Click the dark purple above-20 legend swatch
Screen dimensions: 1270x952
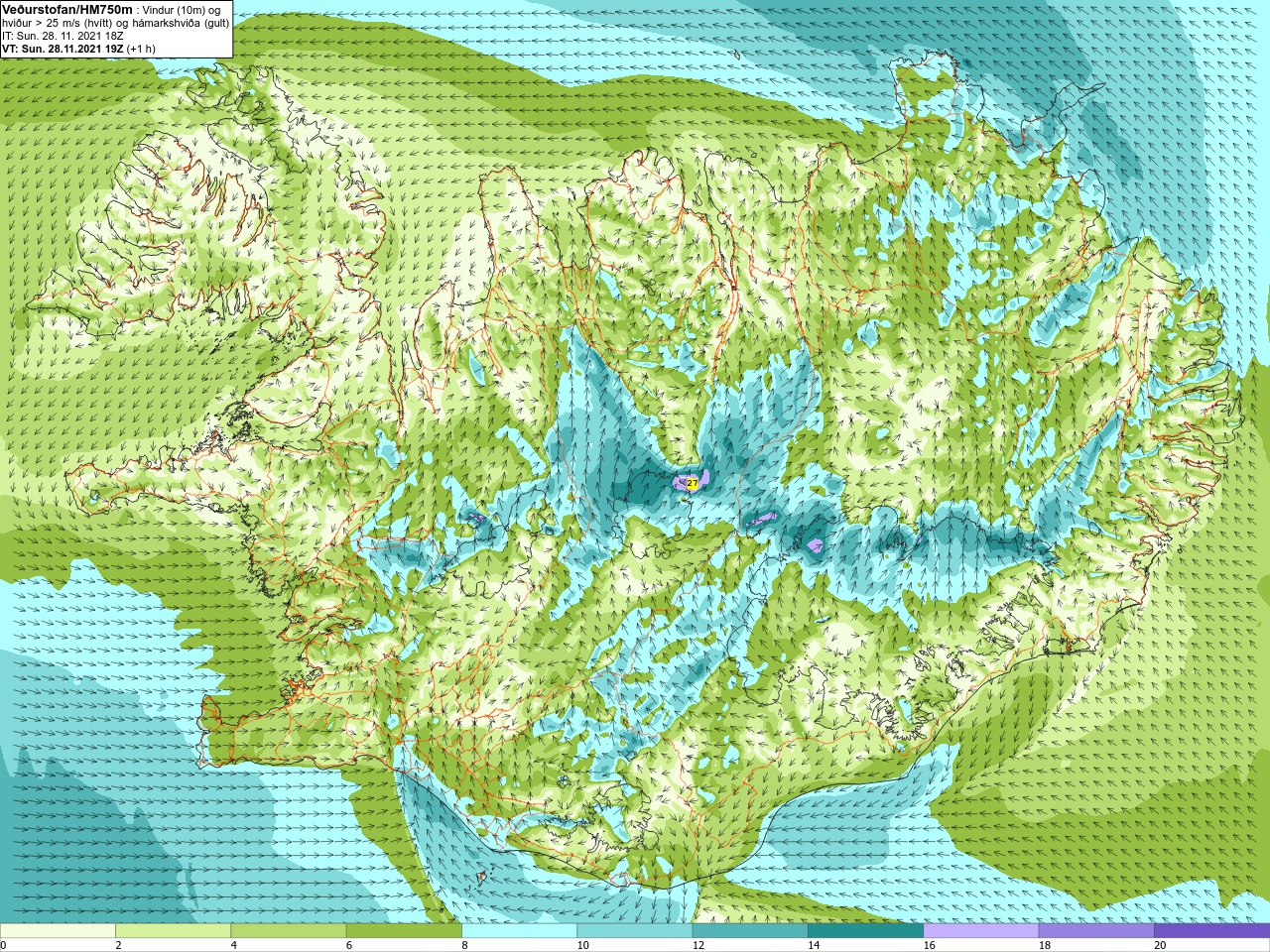(x=1211, y=931)
